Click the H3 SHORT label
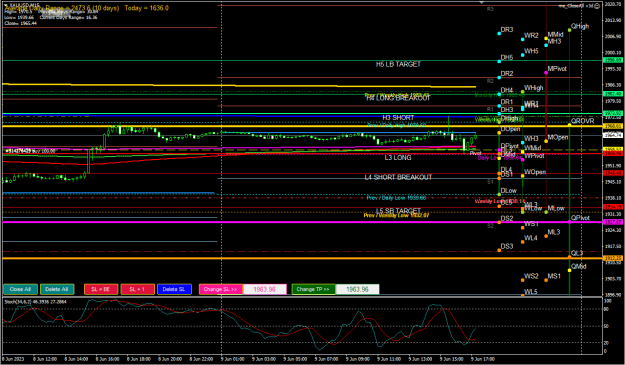The height and width of the screenshot is (365, 625). click(x=398, y=118)
